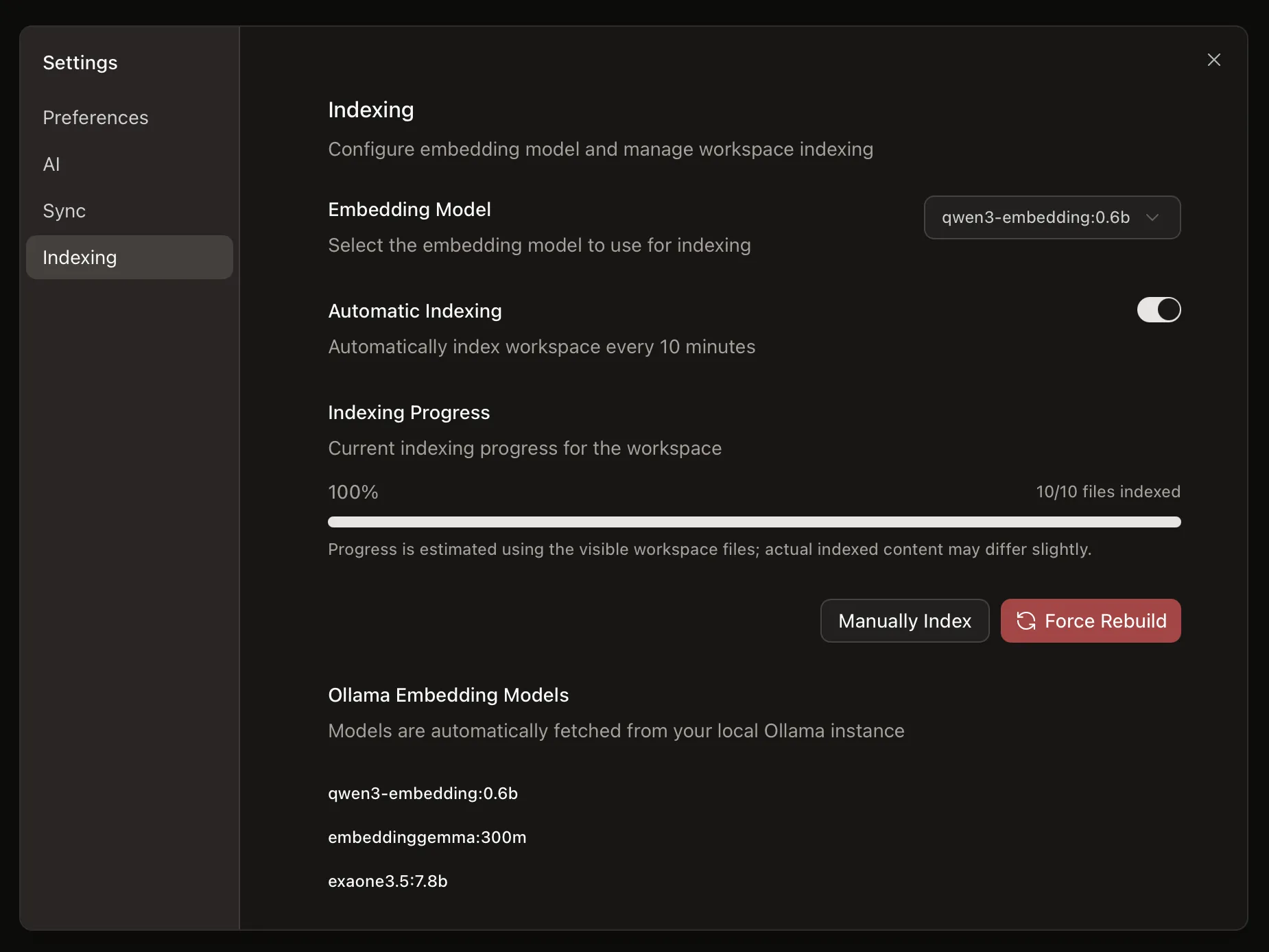This screenshot has width=1269, height=952.
Task: Start a Force Rebuild of the index
Action: click(1091, 621)
